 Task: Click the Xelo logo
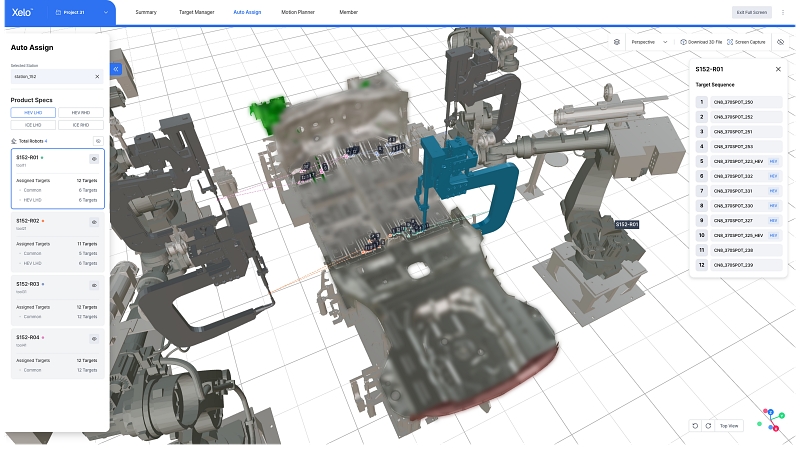[22, 12]
